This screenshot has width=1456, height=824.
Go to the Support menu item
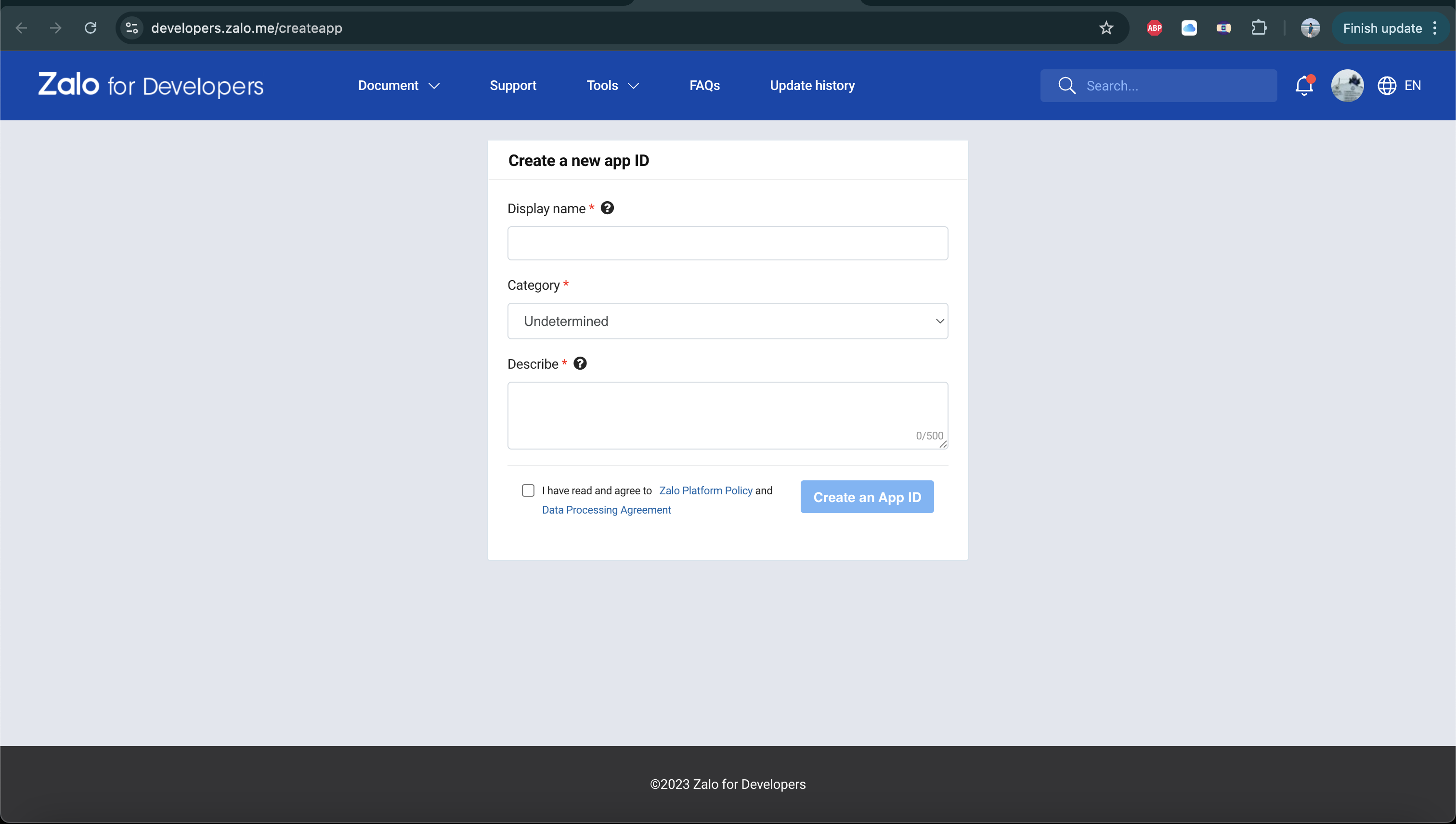tap(513, 86)
